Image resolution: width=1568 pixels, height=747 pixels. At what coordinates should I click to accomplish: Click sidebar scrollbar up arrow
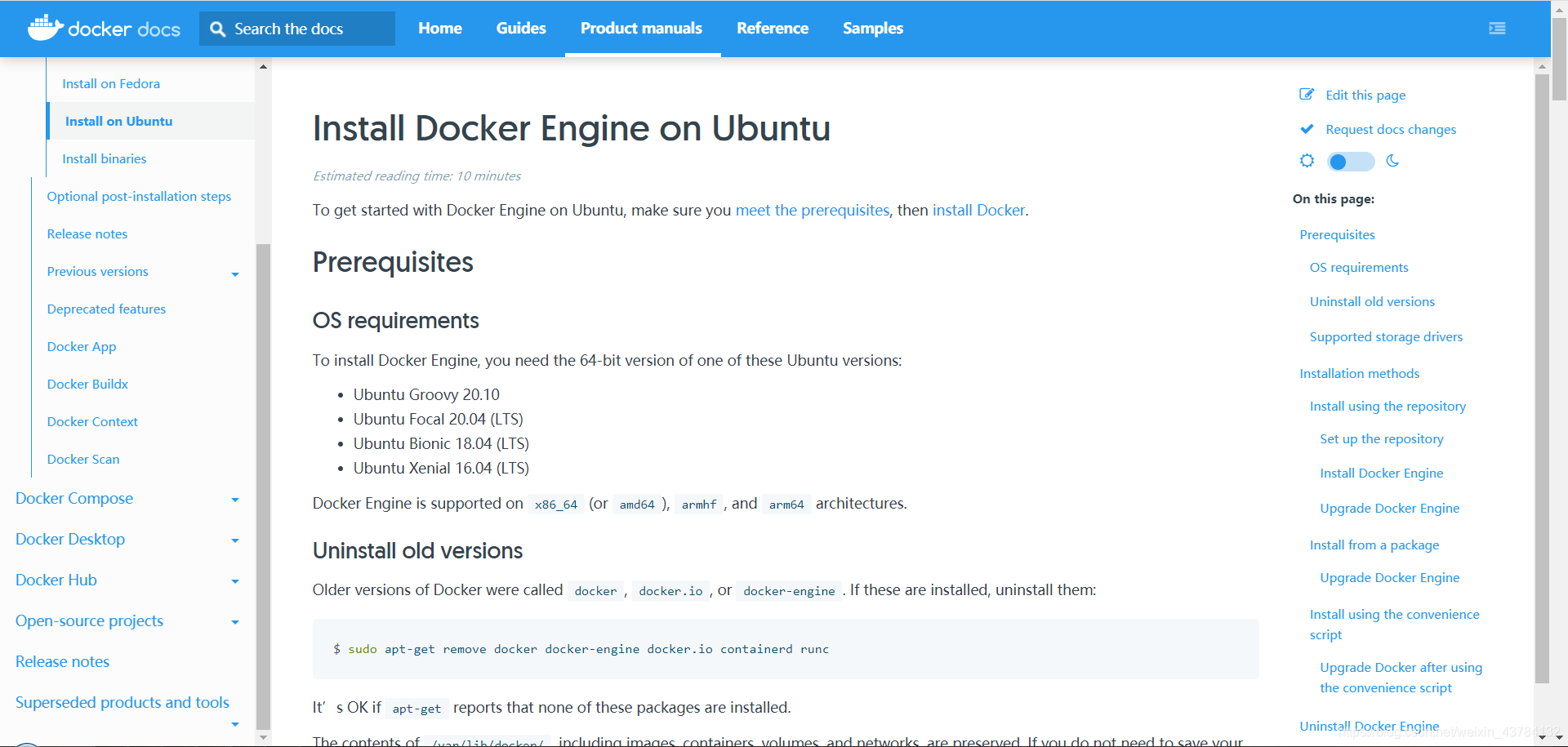pyautogui.click(x=263, y=66)
